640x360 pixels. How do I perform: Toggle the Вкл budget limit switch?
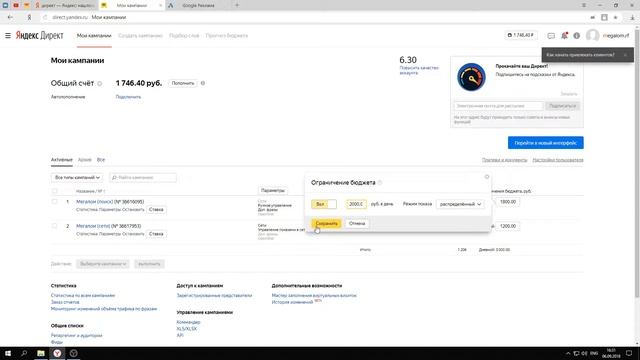(324, 204)
